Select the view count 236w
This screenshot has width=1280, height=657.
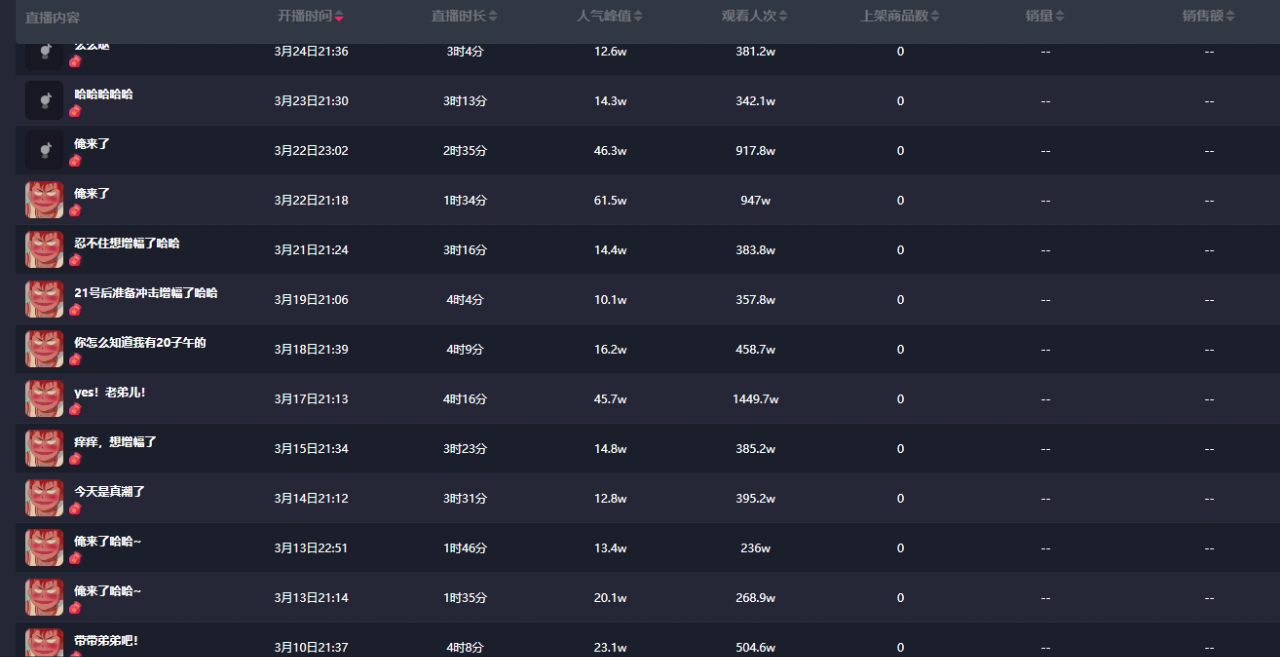[x=755, y=548]
